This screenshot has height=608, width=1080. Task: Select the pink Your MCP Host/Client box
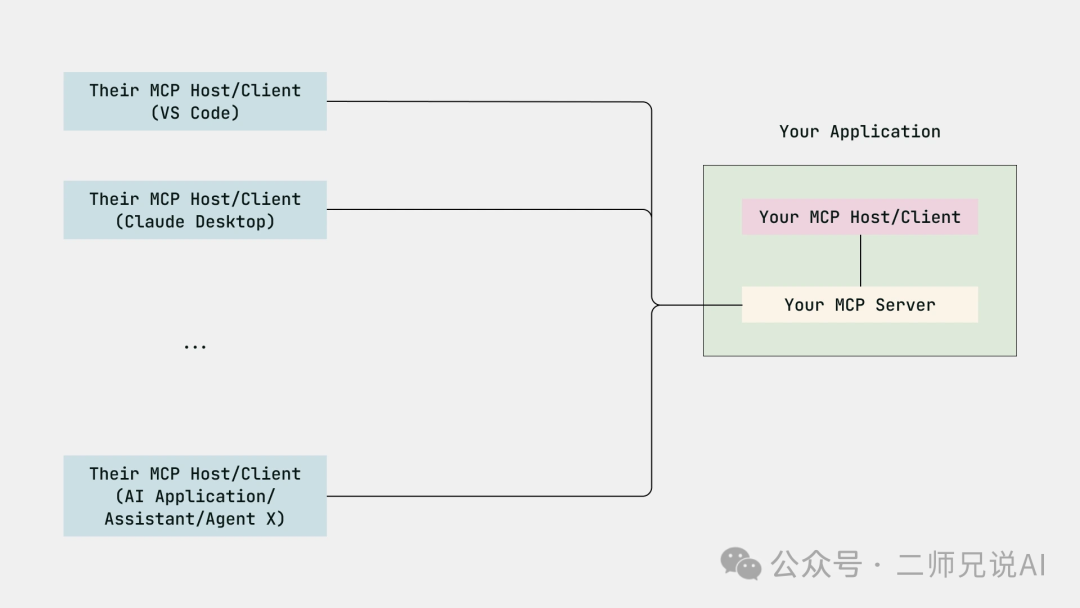point(859,217)
